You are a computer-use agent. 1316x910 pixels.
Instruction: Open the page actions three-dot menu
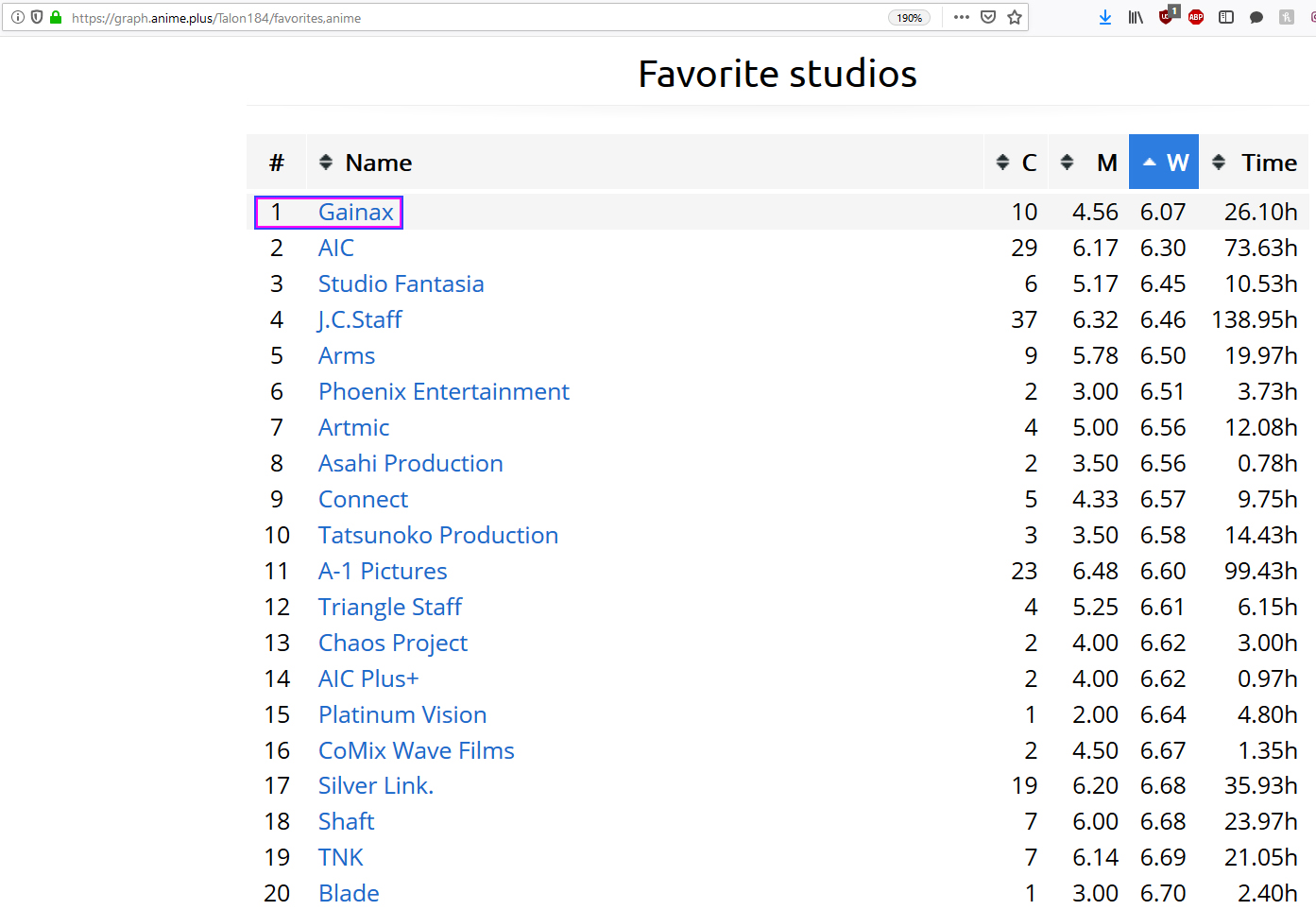pyautogui.click(x=962, y=17)
